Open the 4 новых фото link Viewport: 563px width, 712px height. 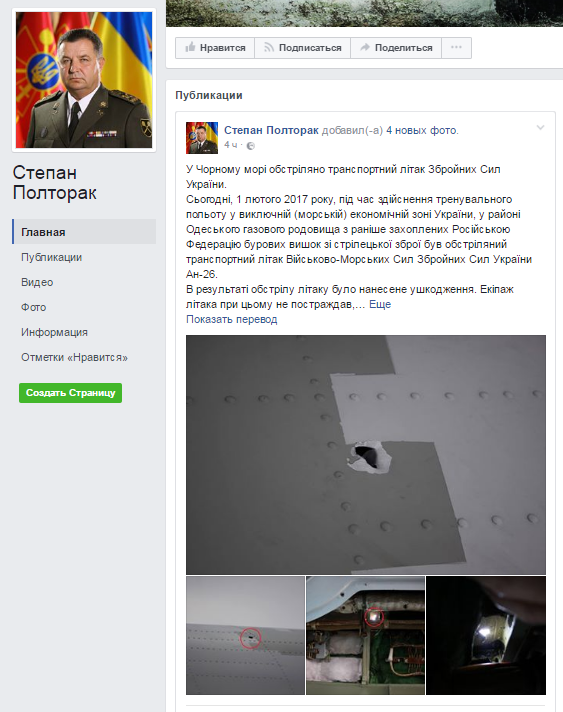coord(422,130)
